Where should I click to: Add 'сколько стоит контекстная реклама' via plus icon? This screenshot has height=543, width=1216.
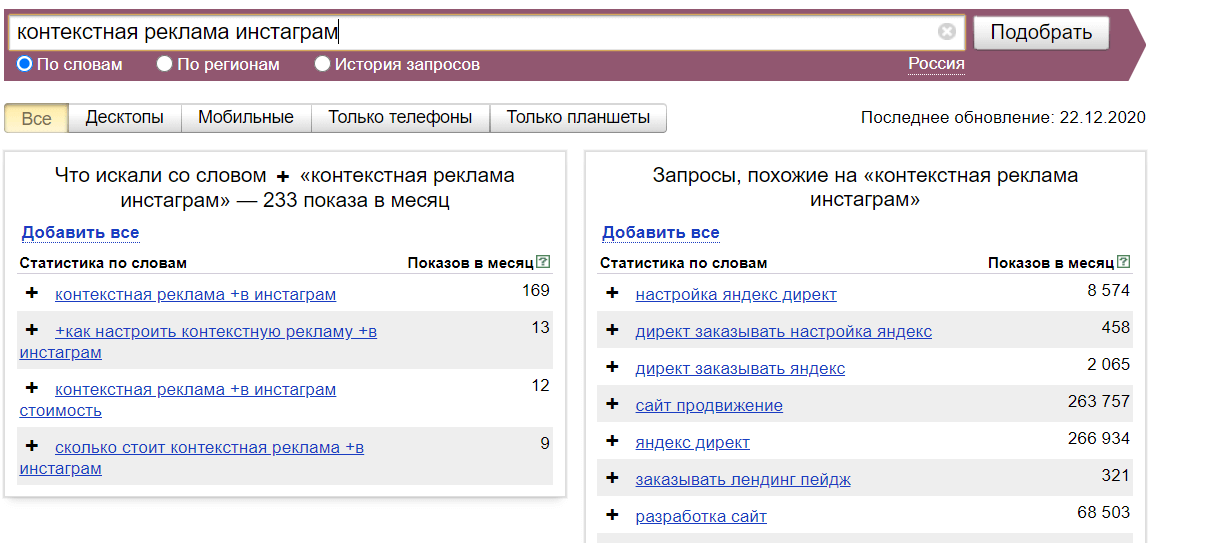[x=32, y=446]
